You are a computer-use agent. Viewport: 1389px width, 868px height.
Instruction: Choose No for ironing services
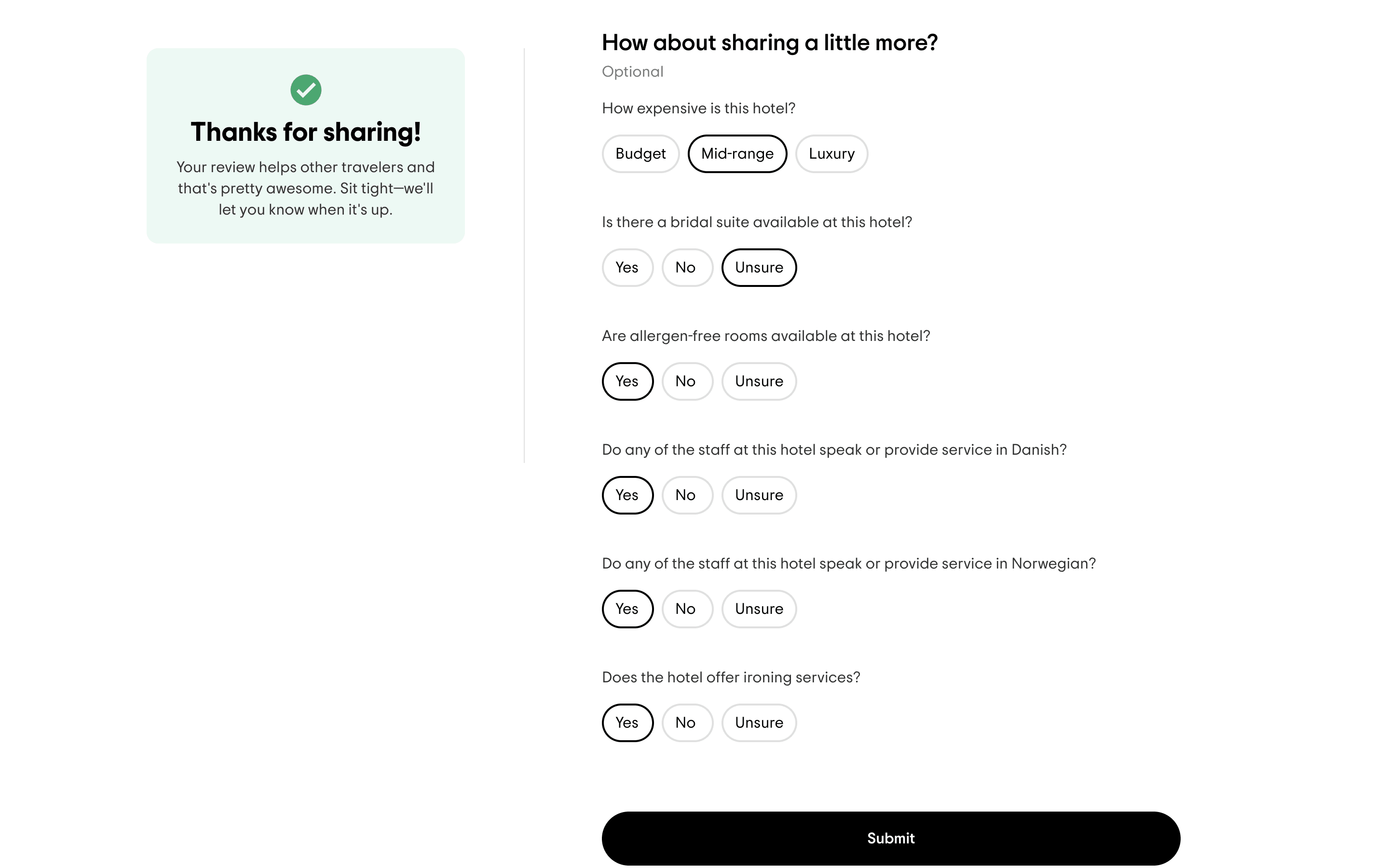pos(686,722)
